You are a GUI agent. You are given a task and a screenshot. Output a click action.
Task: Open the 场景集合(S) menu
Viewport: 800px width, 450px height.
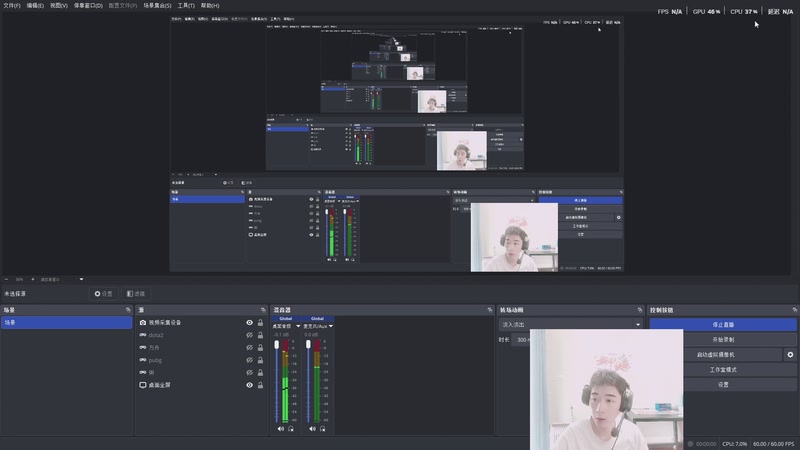coord(157,6)
